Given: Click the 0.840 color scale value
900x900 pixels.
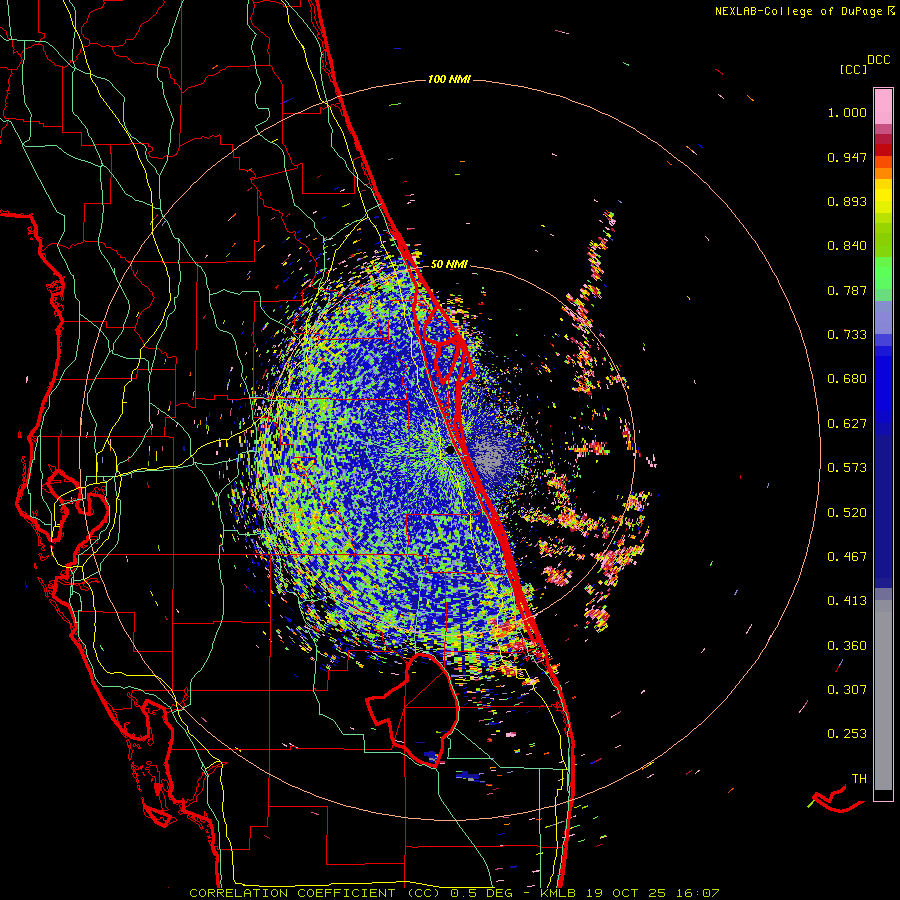Looking at the screenshot, I should tap(847, 246).
